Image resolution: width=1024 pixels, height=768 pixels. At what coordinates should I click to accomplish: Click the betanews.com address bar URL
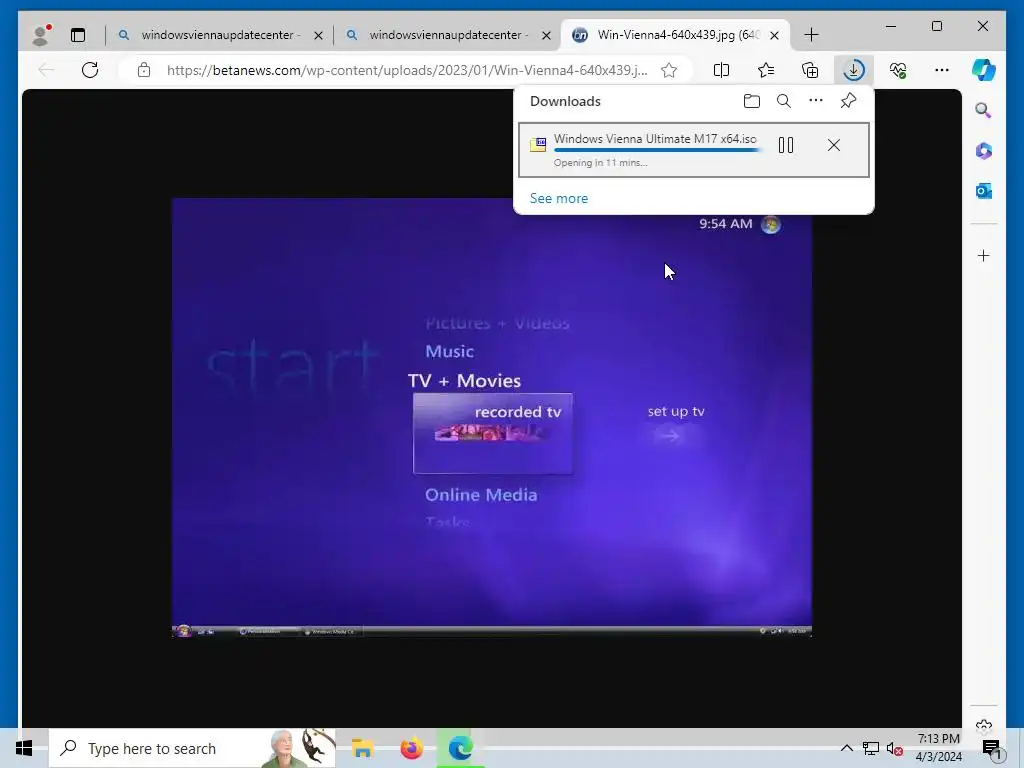[x=407, y=70]
